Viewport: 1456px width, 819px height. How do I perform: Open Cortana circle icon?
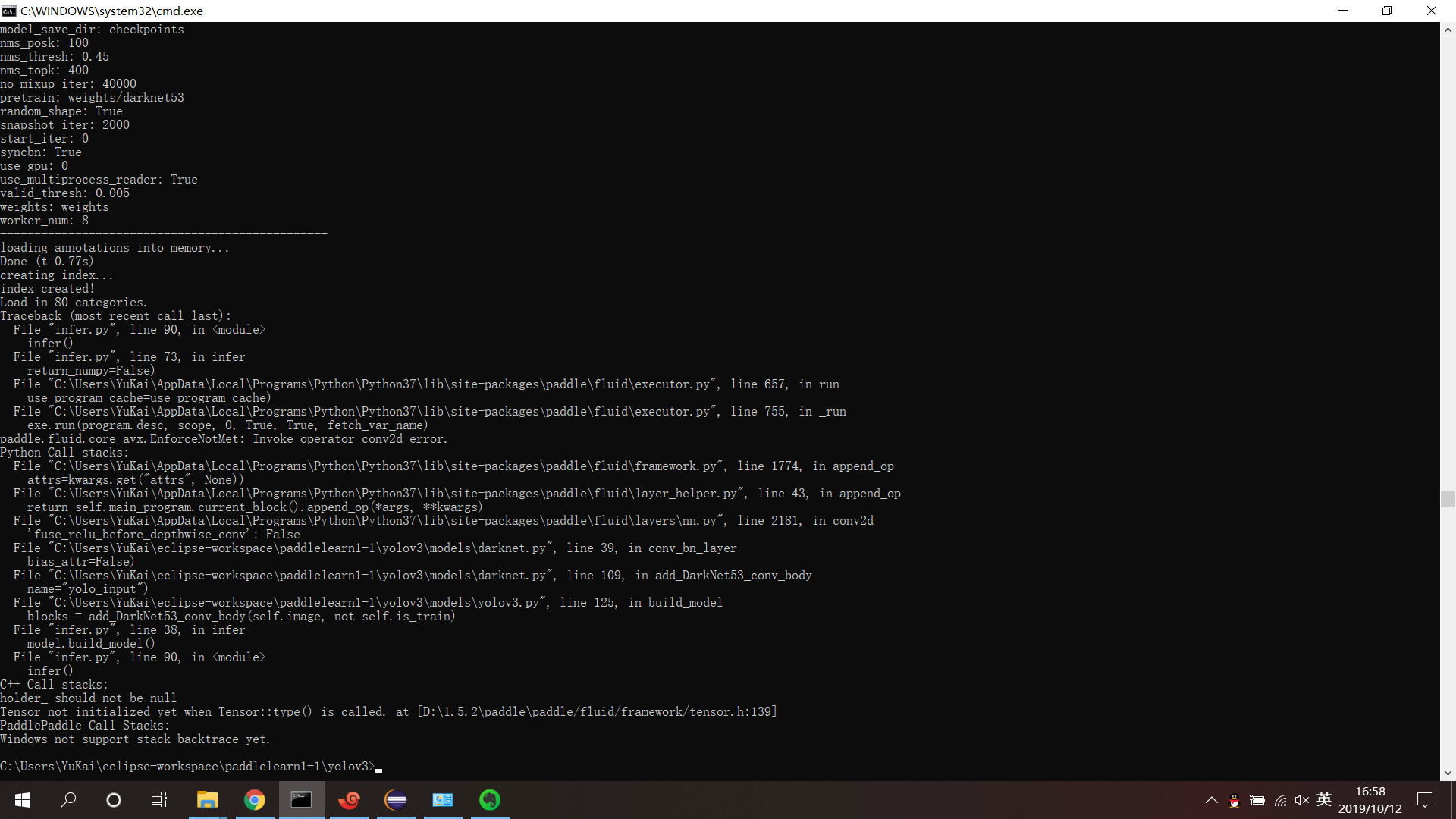(x=114, y=800)
